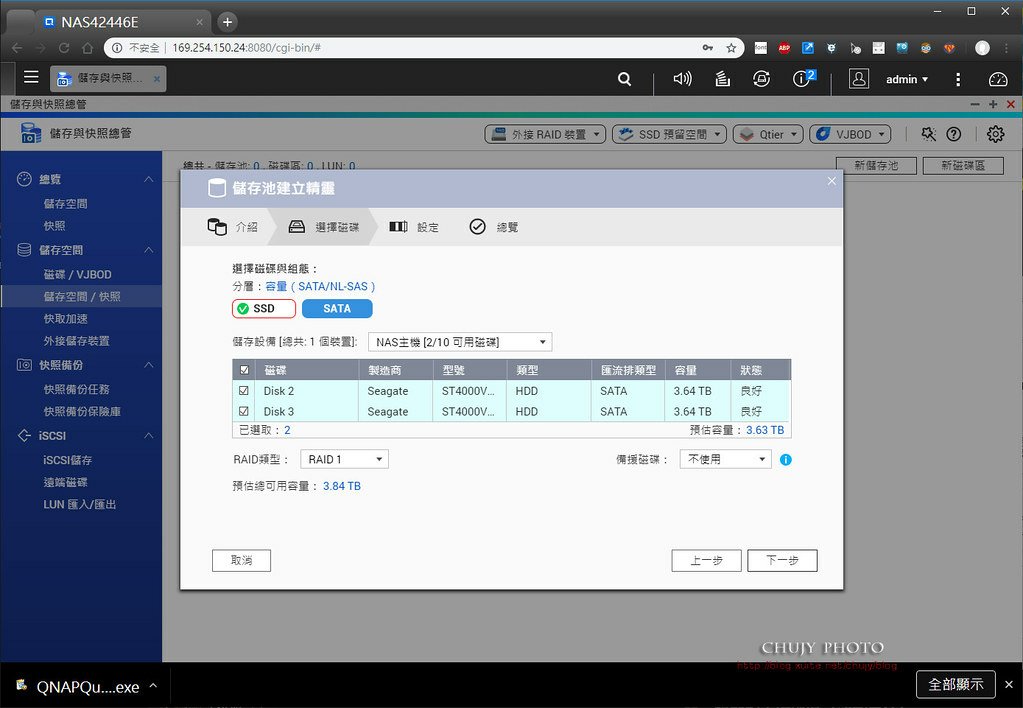This screenshot has width=1023, height=708.
Task: Click the not-secure site info icon
Action: [117, 48]
